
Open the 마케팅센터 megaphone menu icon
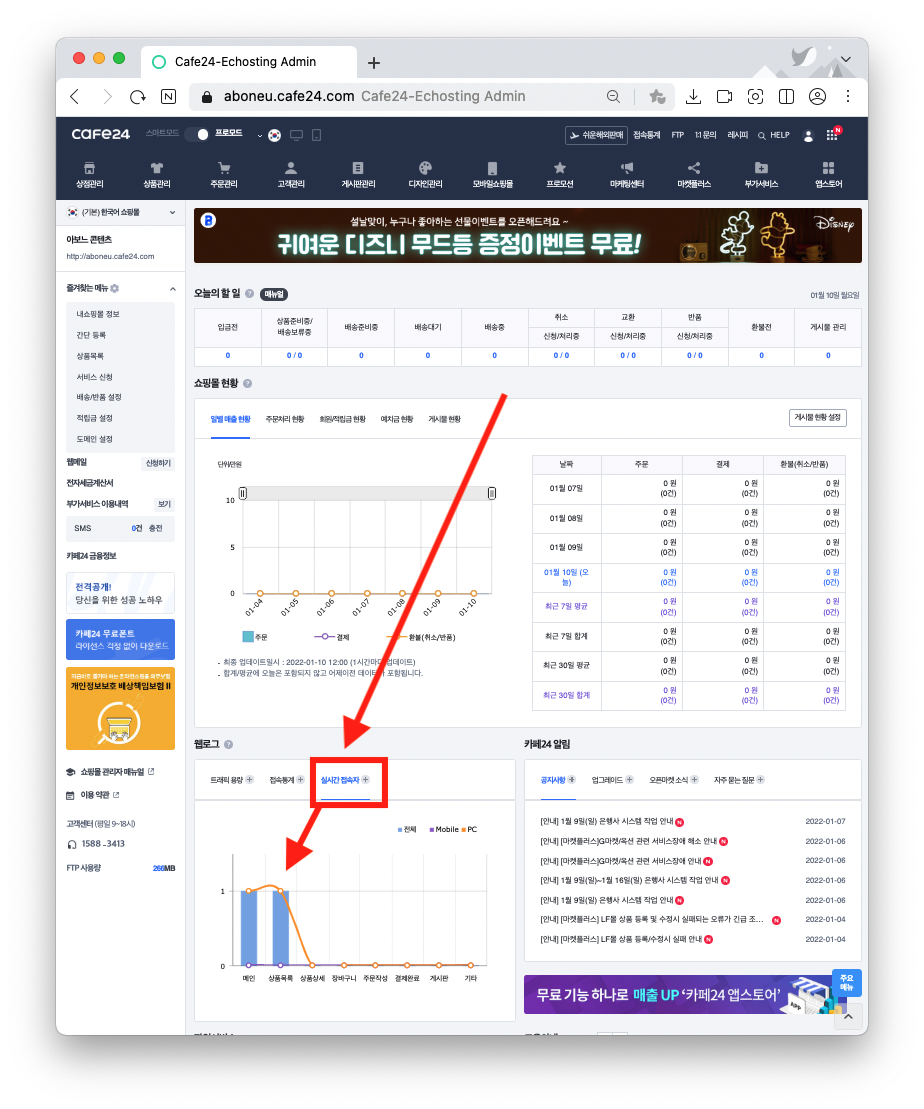[627, 168]
